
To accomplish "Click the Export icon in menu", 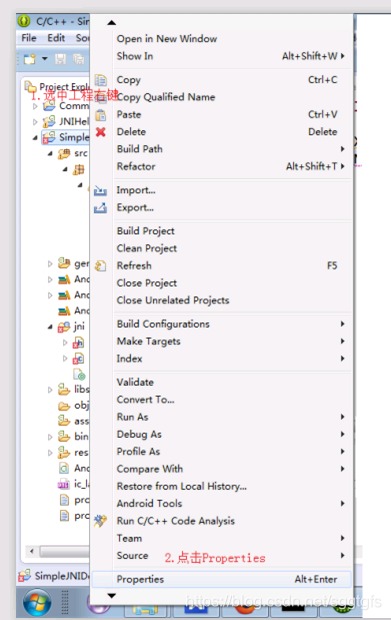I will [100, 208].
